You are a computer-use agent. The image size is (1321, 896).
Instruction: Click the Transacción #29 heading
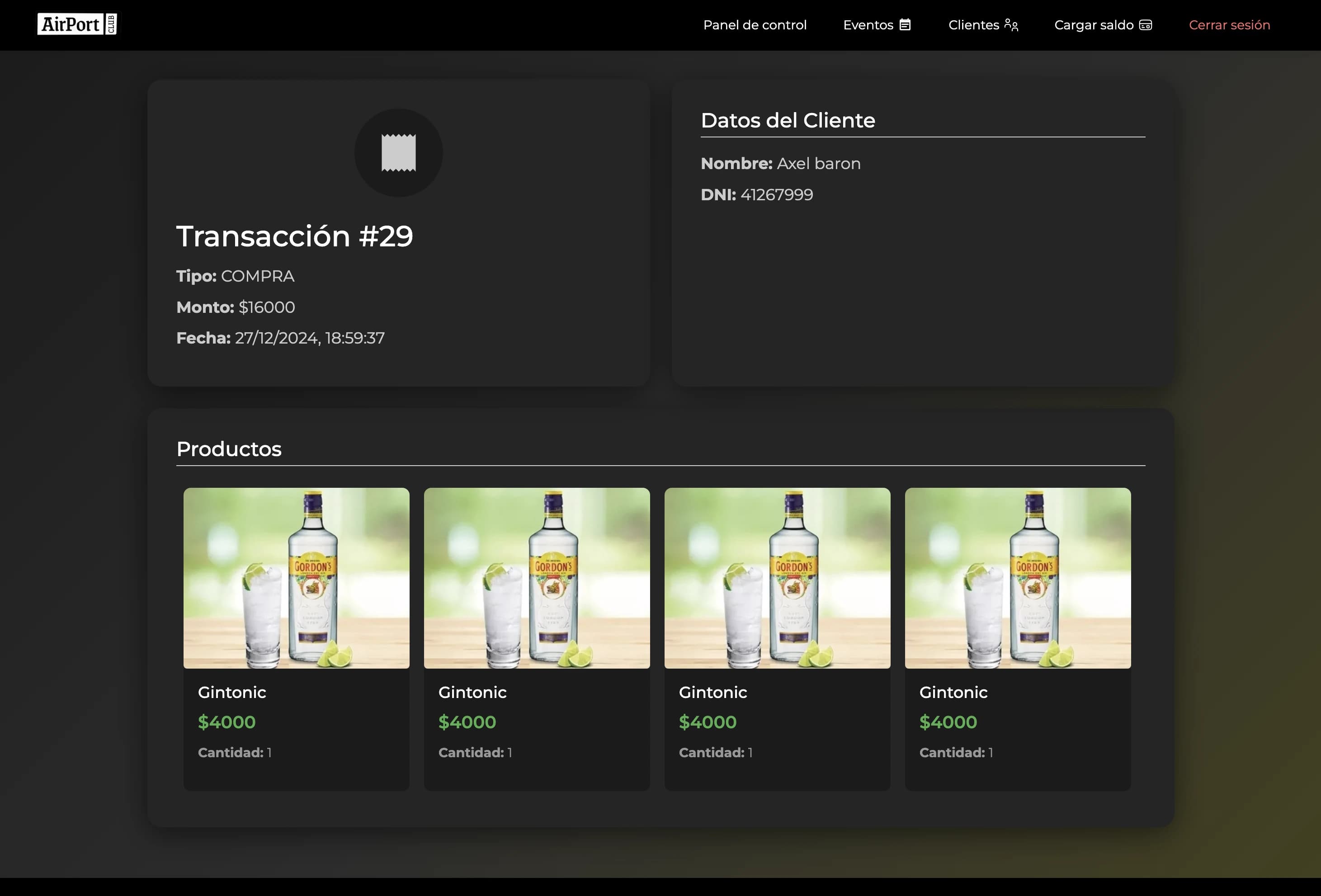click(x=295, y=236)
